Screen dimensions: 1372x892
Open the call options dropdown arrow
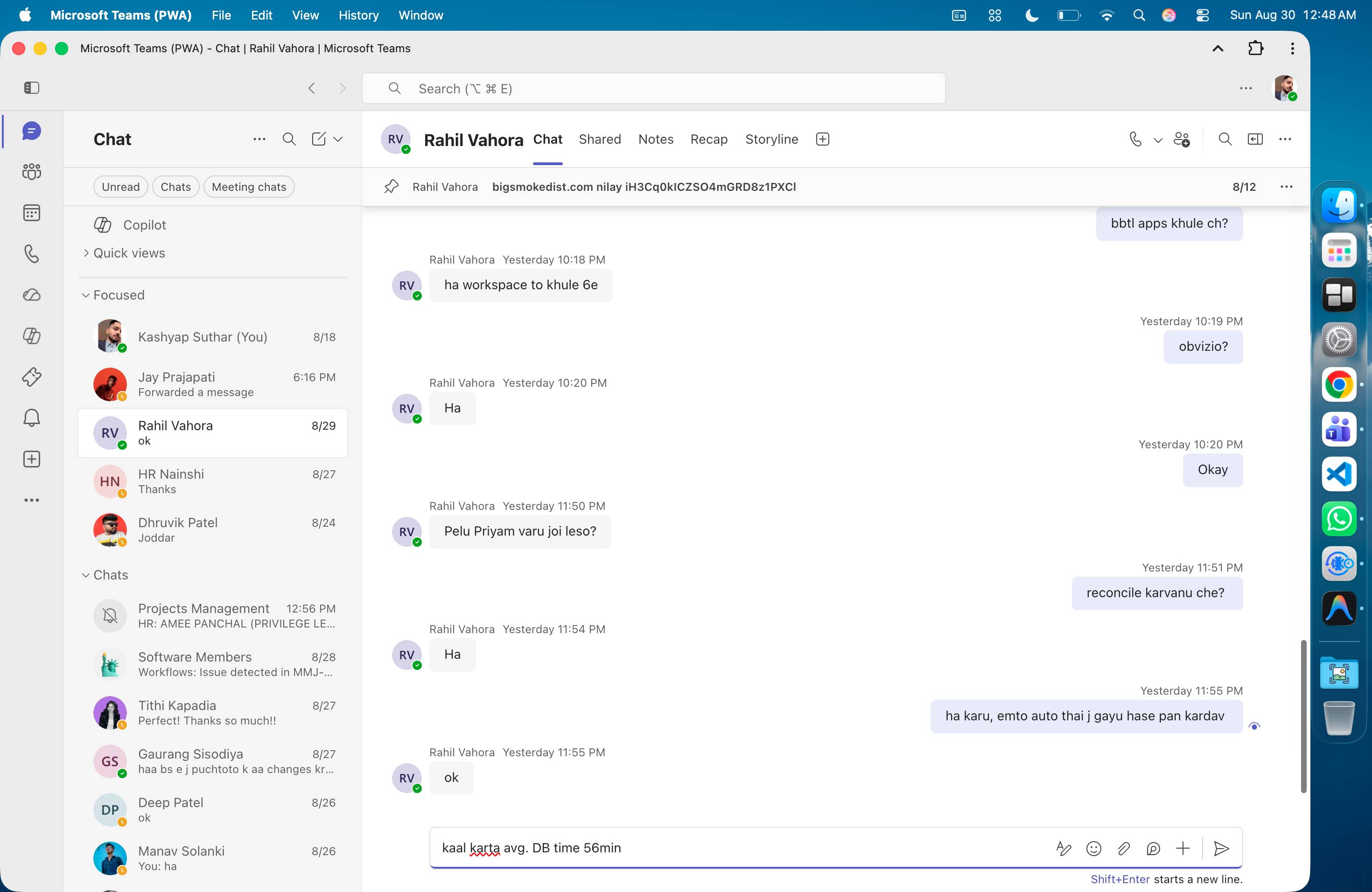click(1157, 140)
